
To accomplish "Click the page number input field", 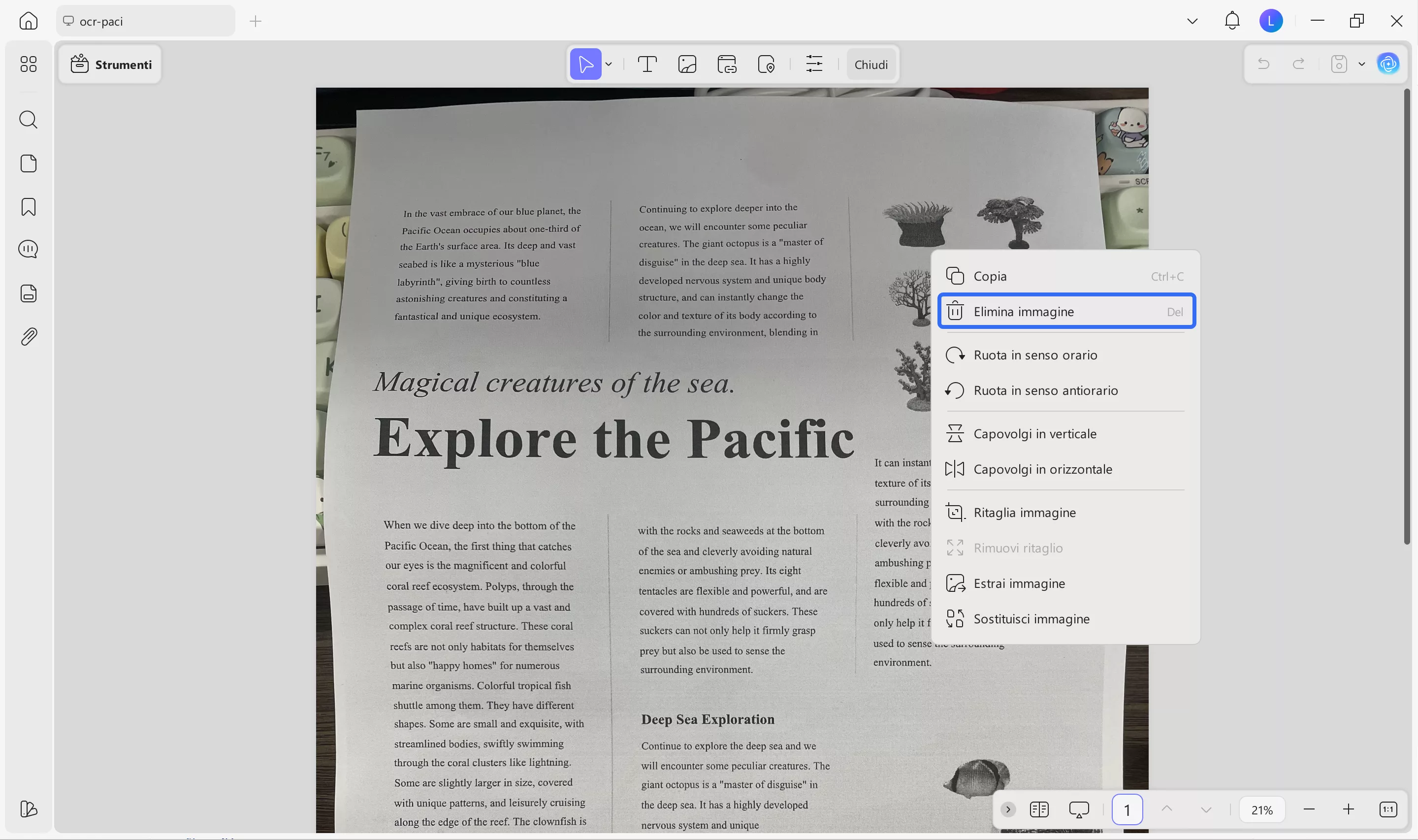I will pos(1127,809).
